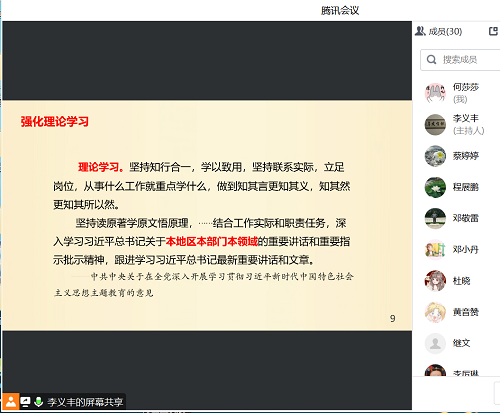Click the shared slide titled 强化理论学习
Viewport: 500px width, 413px height.
click(207, 215)
